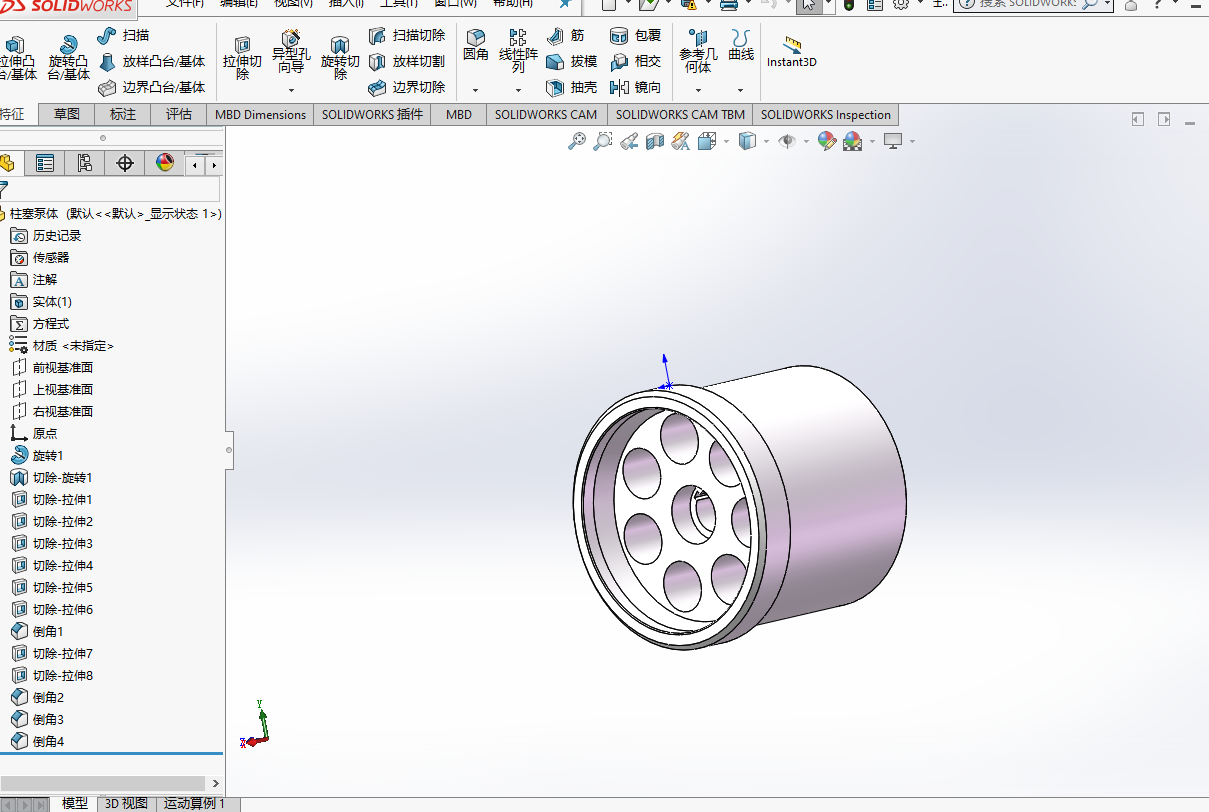Screen dimensions: 1209x812
Task: Open the ConfigurationManager panel tab
Action: click(84, 163)
